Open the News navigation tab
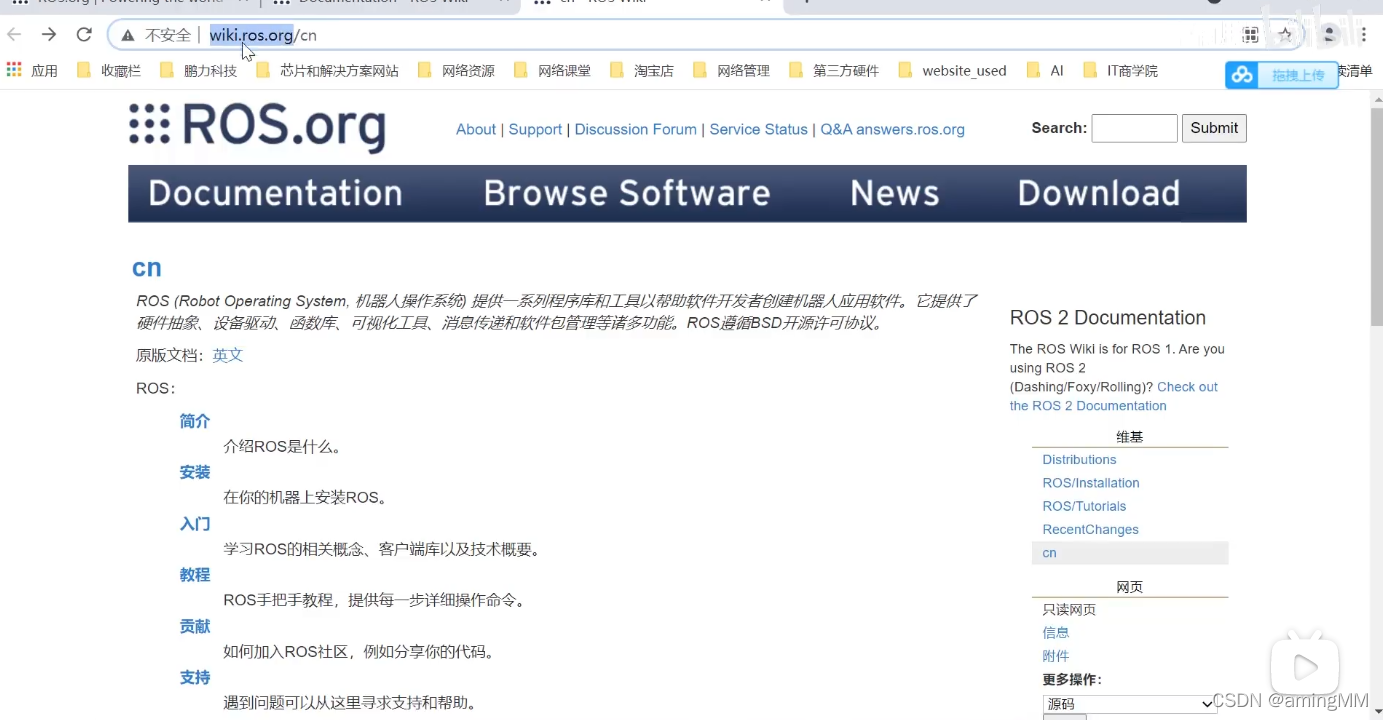The image size is (1383, 720). 894,193
